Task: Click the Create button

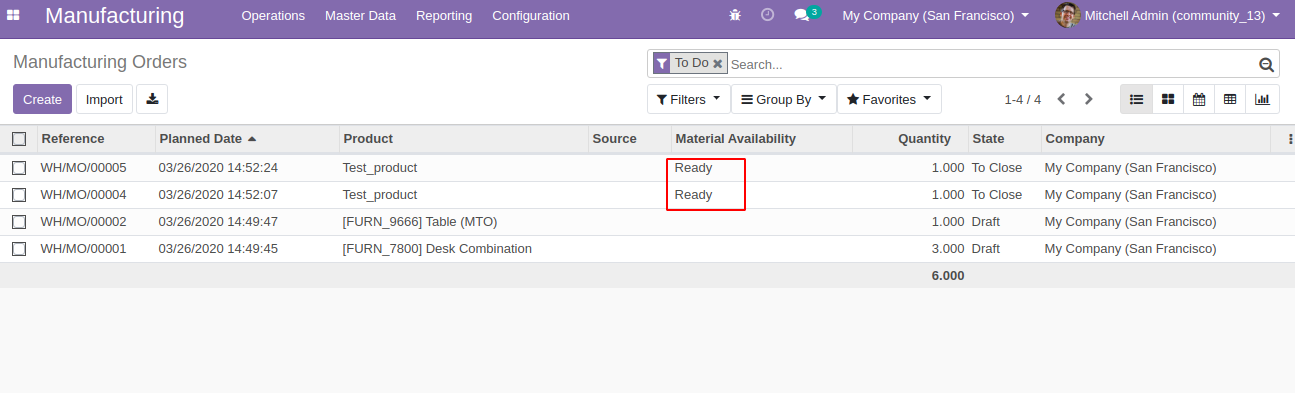Action: click(x=42, y=99)
